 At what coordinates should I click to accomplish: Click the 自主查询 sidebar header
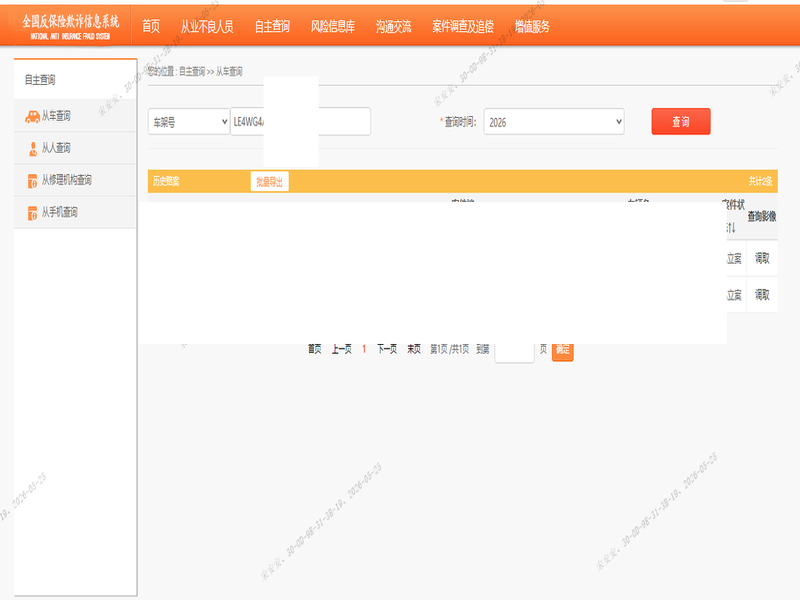pyautogui.click(x=40, y=80)
